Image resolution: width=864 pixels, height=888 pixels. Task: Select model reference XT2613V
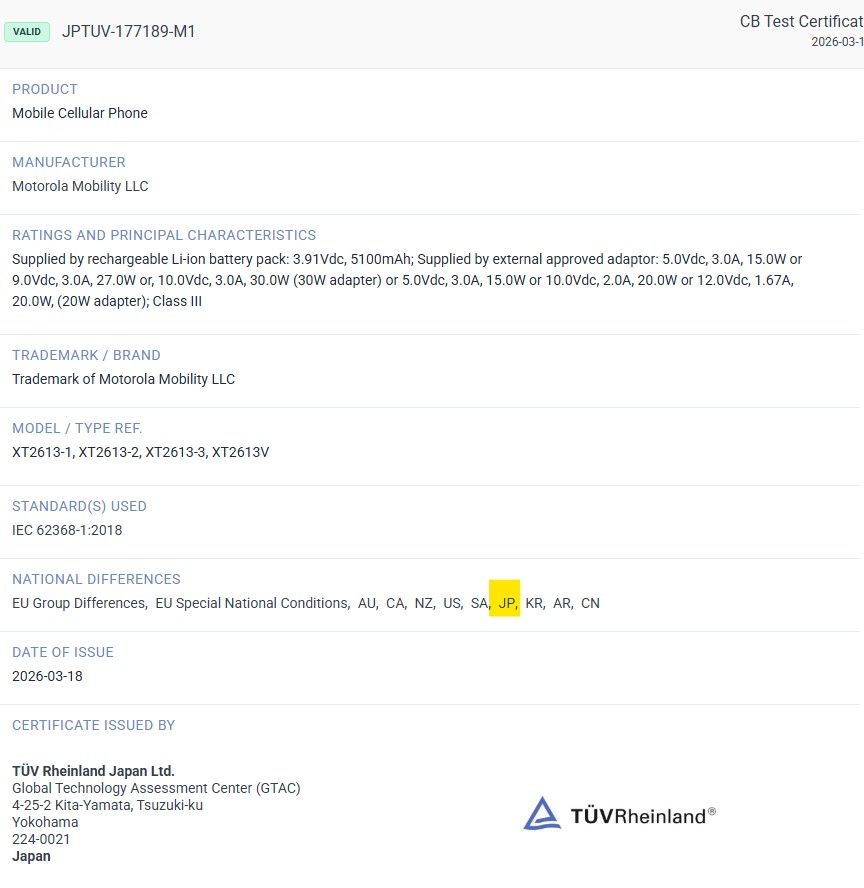click(x=240, y=452)
